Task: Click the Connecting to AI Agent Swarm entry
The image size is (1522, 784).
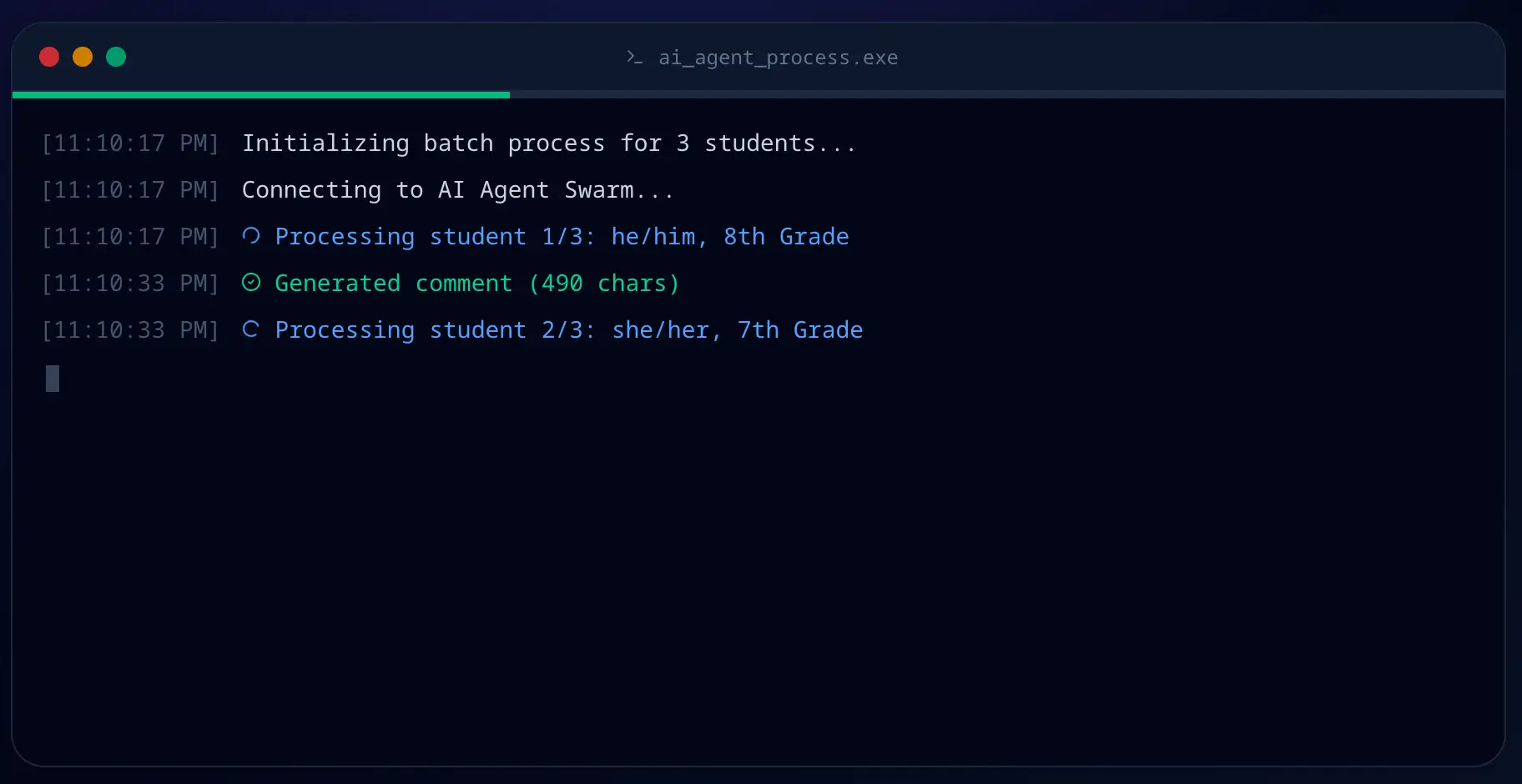Action: point(457,189)
